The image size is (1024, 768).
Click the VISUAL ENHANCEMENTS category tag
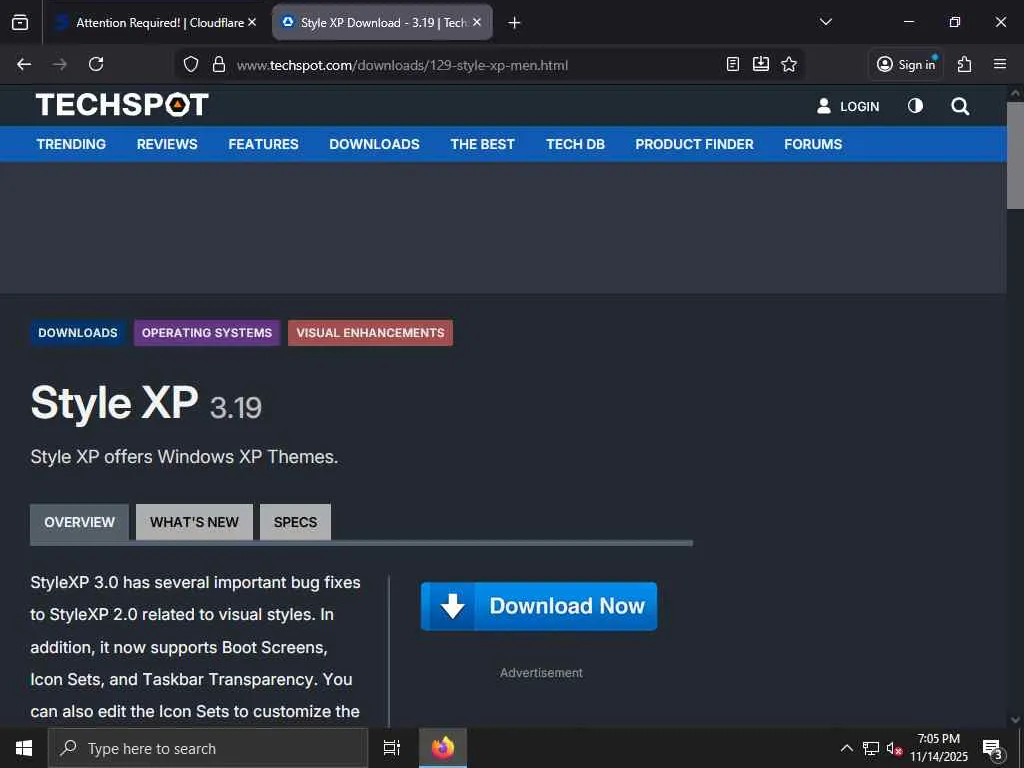370,333
